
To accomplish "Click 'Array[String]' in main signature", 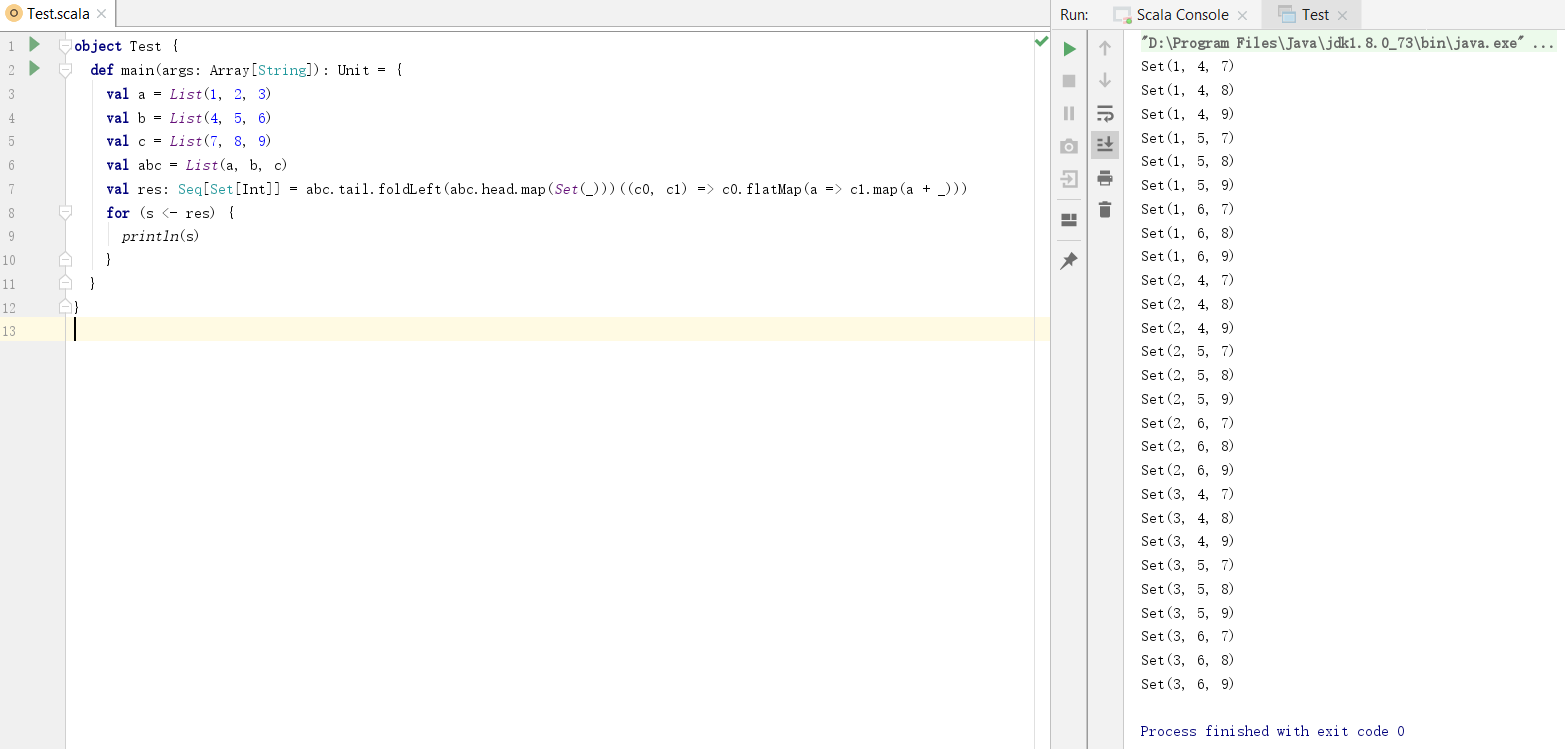I will [x=262, y=70].
